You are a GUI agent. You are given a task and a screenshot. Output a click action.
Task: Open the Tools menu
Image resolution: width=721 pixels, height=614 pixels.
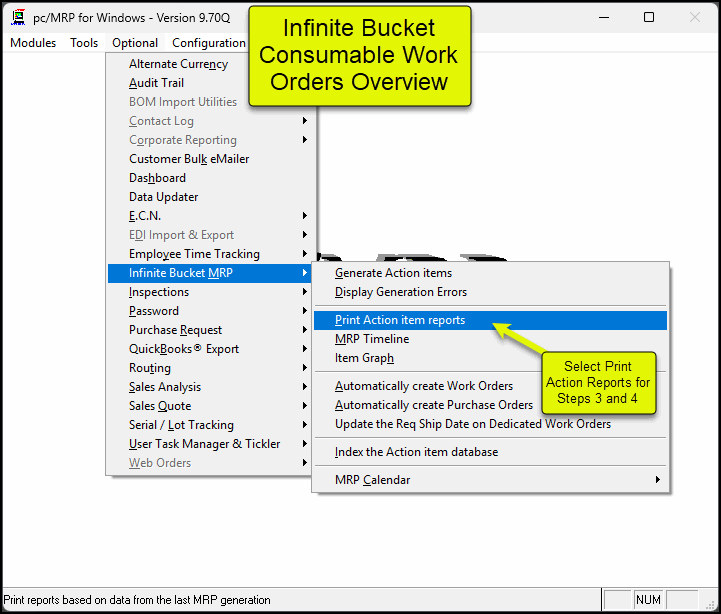pos(84,43)
